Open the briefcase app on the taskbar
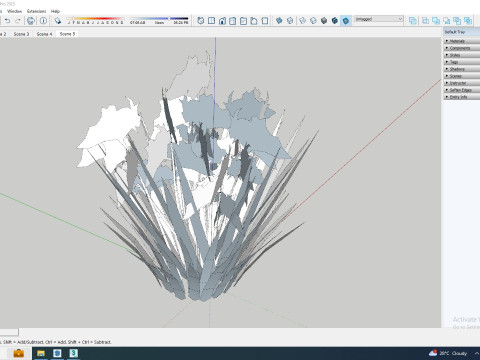Screen dimensions: 480x360 point(18,353)
